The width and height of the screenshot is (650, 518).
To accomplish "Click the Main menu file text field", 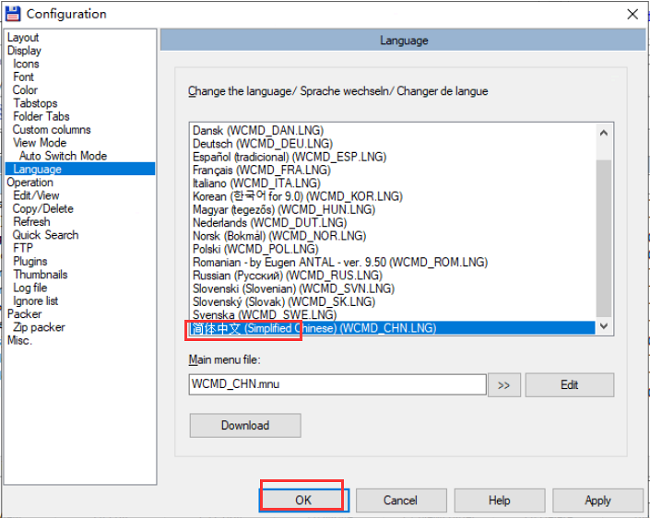I will click(x=336, y=385).
